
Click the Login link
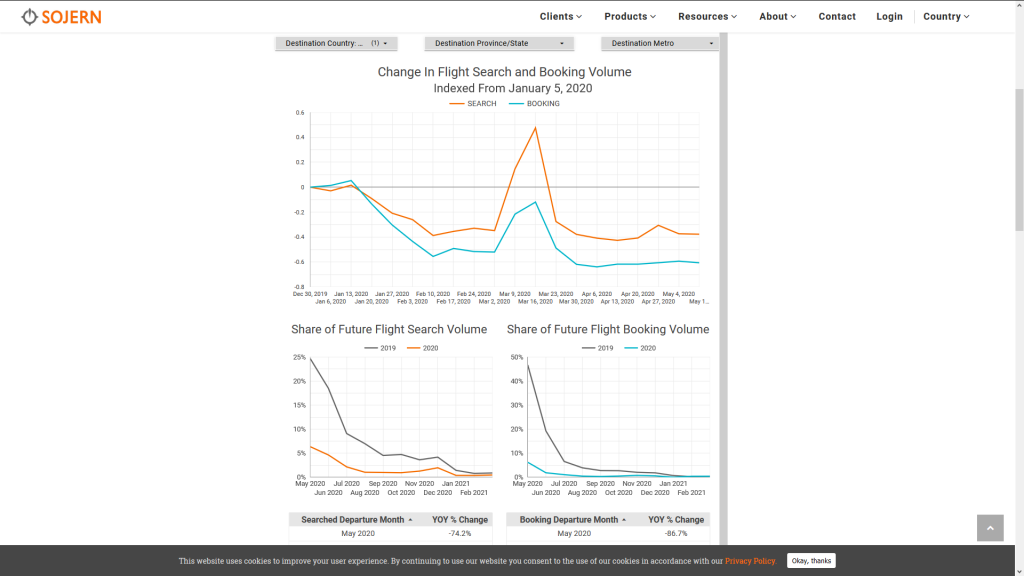[889, 17]
